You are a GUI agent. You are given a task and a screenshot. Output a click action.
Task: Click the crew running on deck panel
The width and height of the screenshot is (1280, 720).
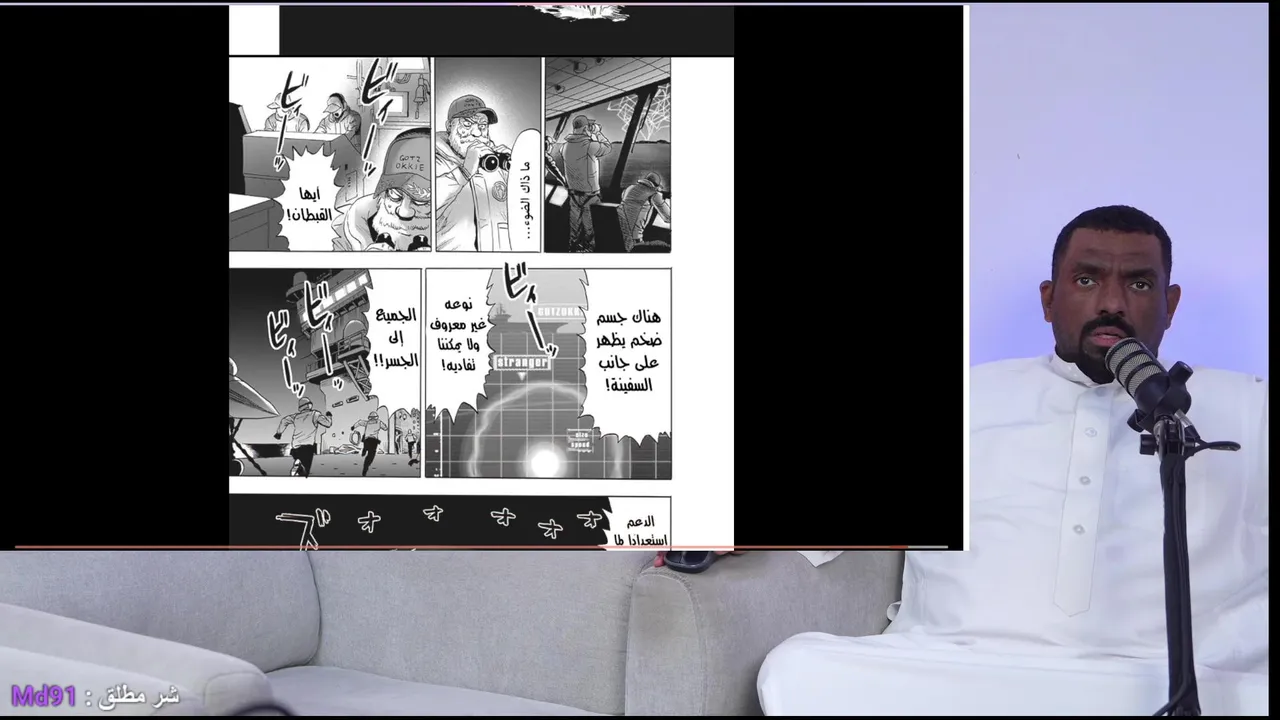click(325, 372)
